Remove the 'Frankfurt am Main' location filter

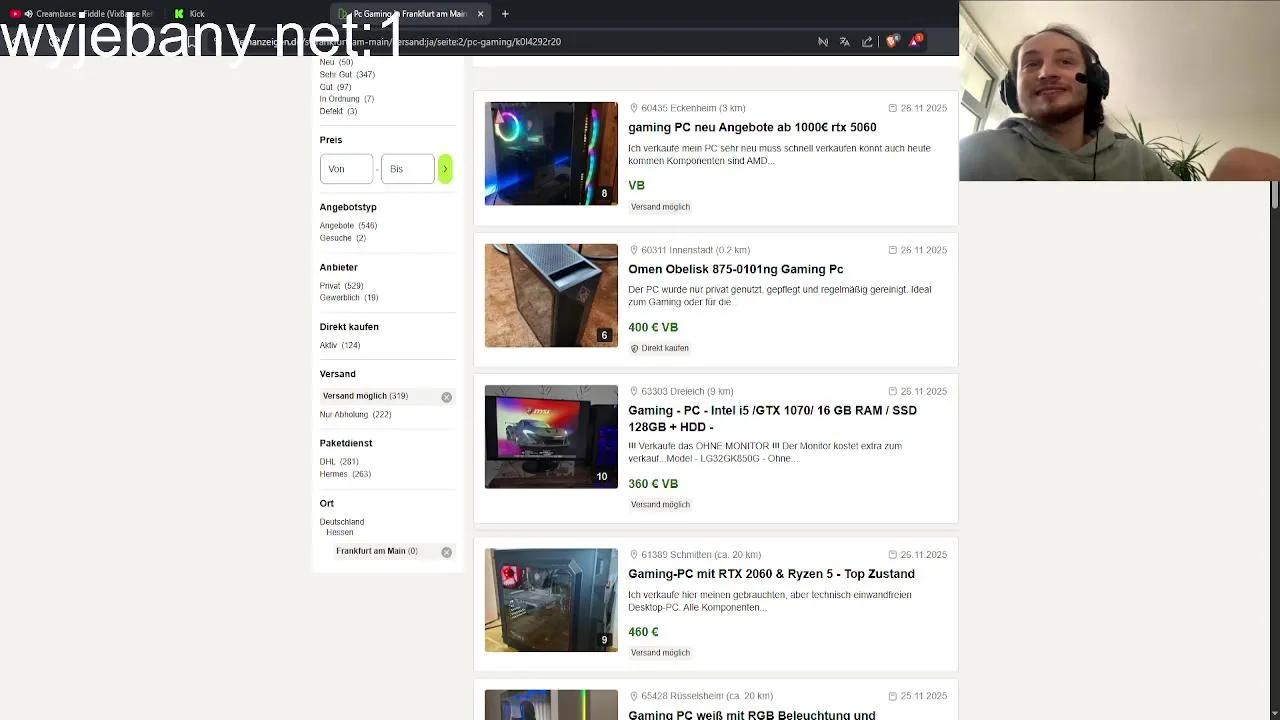click(x=447, y=552)
